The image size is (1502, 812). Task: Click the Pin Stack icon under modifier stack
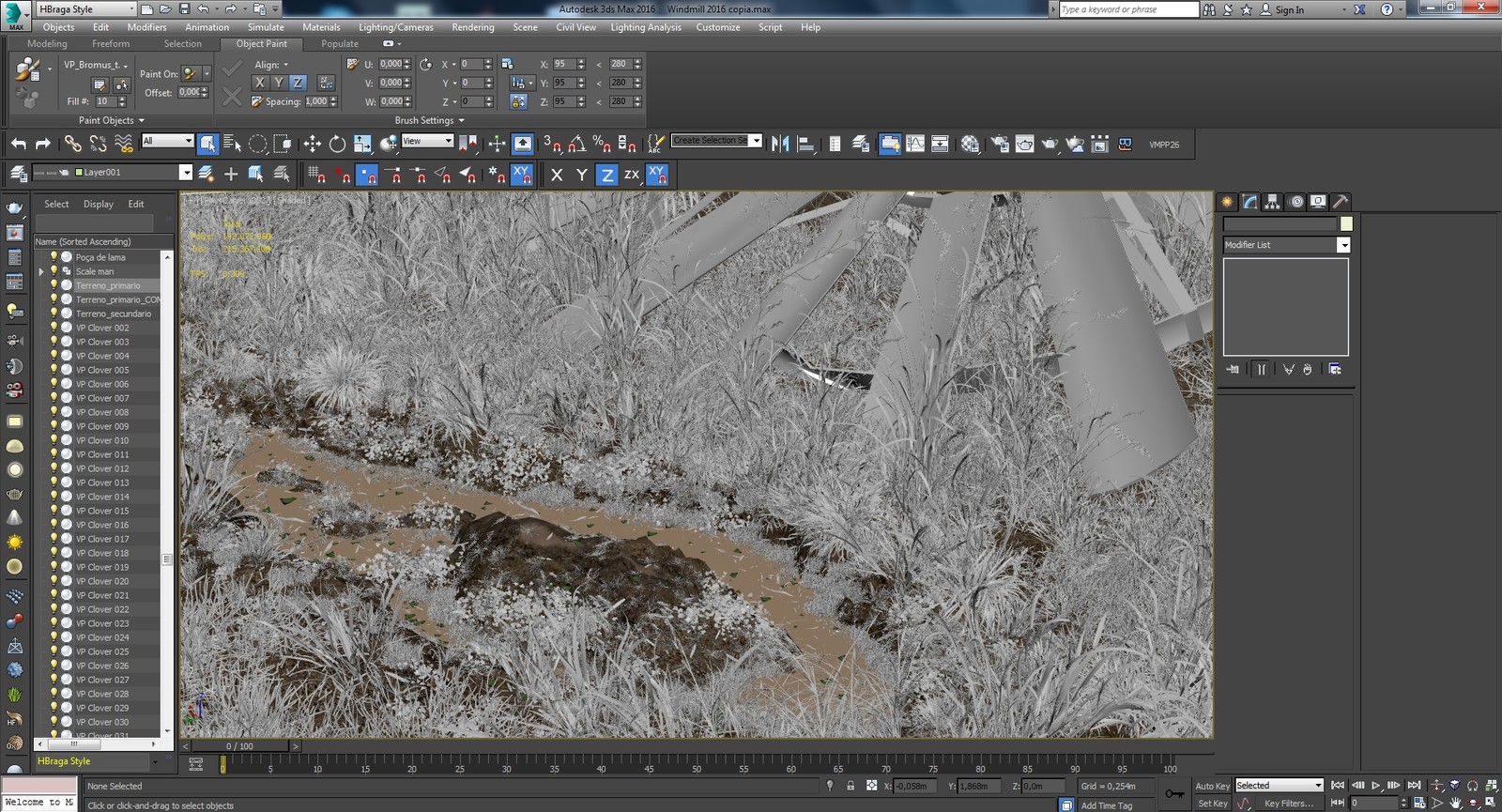click(1233, 369)
